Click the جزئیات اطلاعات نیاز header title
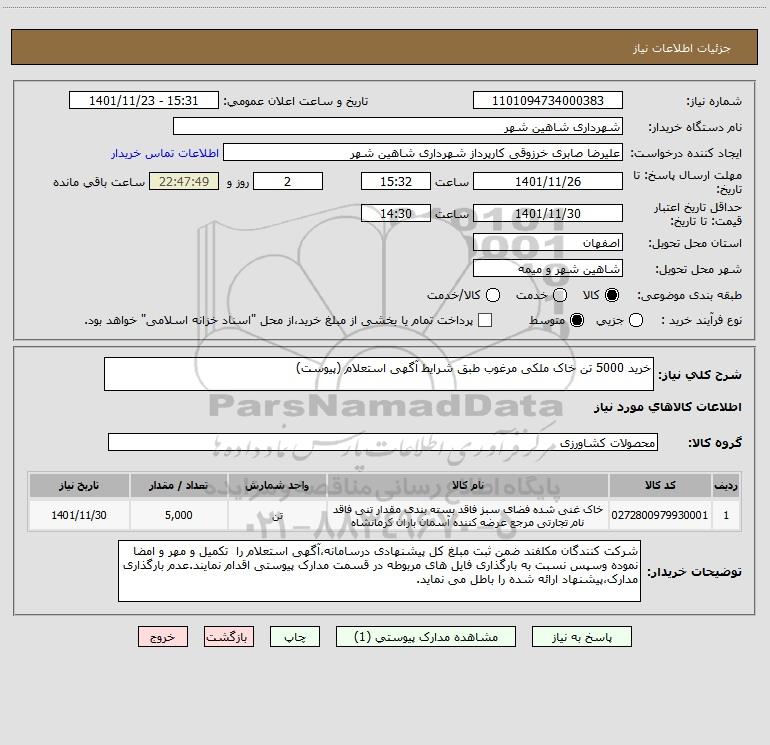 tap(681, 48)
